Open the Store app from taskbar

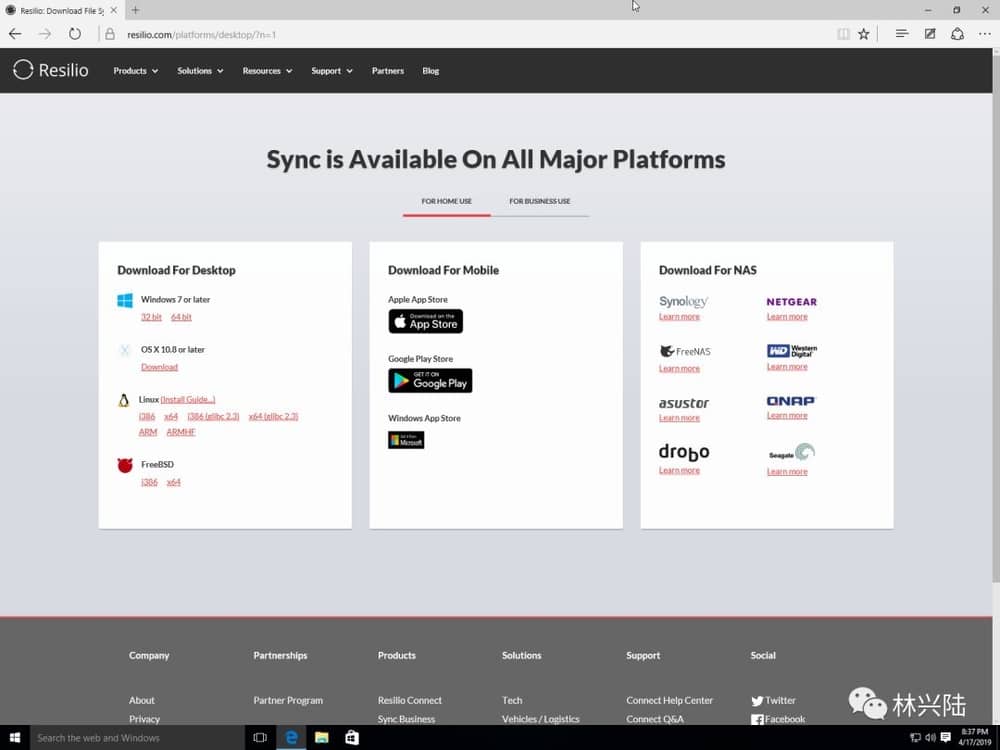coord(351,738)
